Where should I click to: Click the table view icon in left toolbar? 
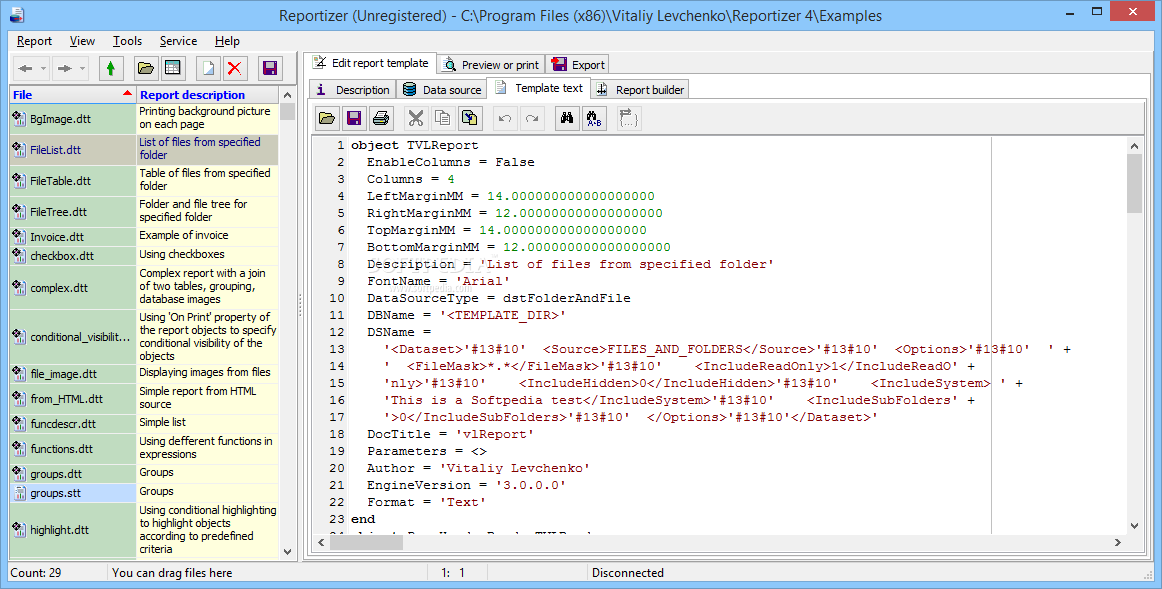click(x=173, y=69)
